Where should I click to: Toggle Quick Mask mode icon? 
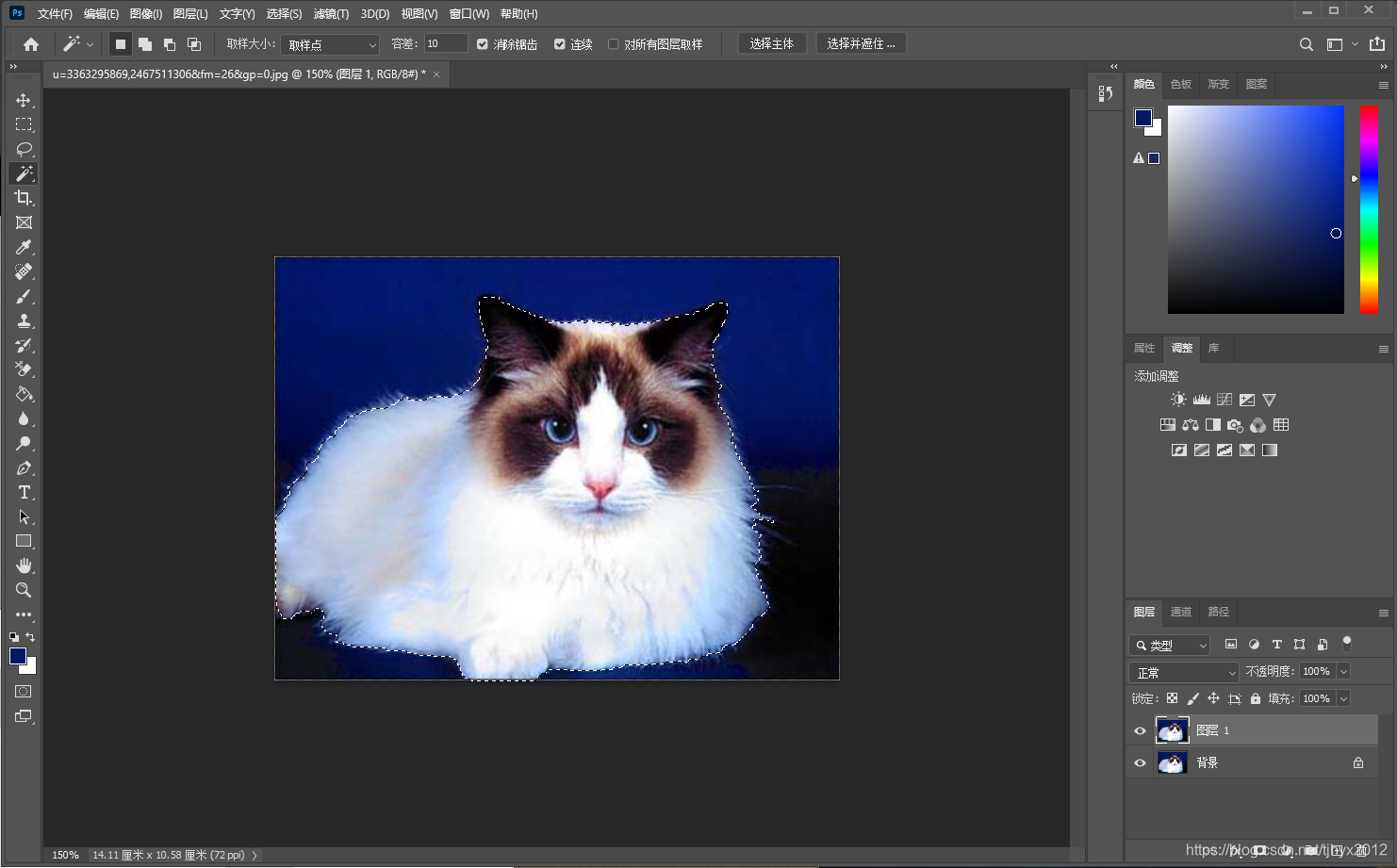[x=24, y=692]
